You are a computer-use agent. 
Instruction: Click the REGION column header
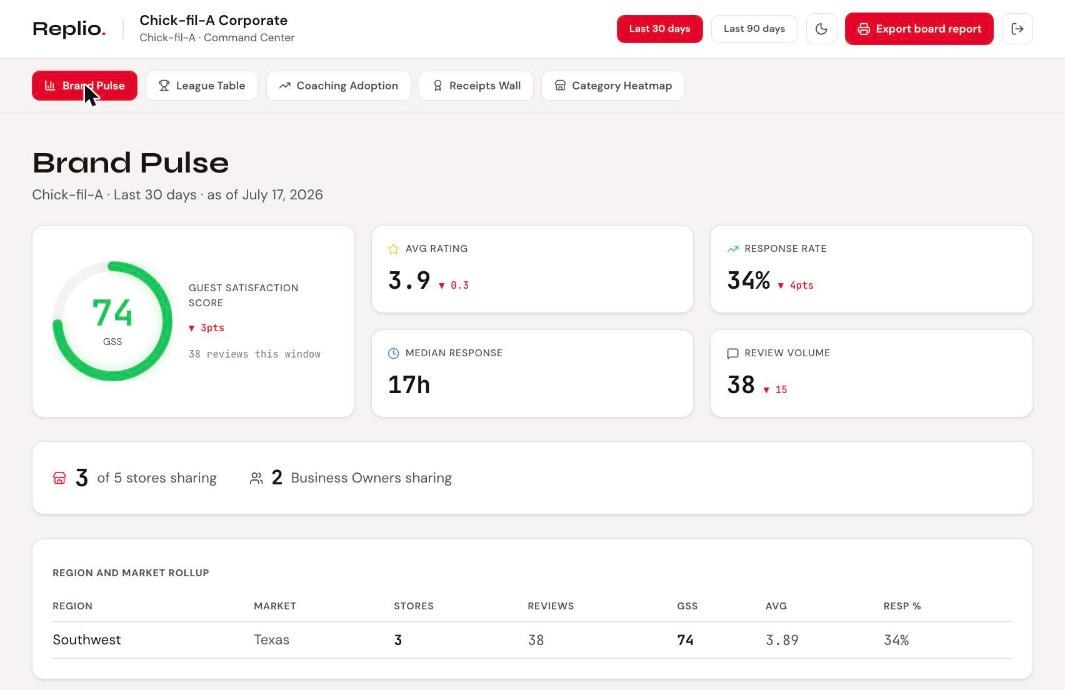[x=73, y=606]
